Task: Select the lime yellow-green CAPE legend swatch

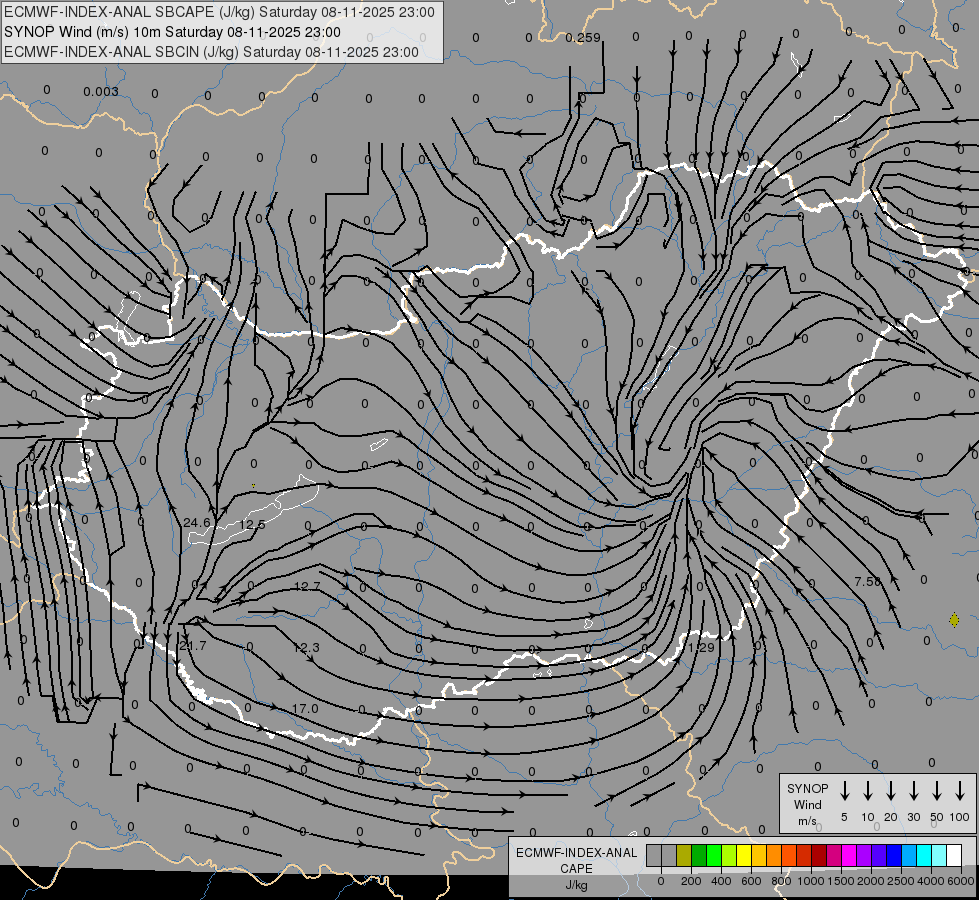Action: coord(729,855)
